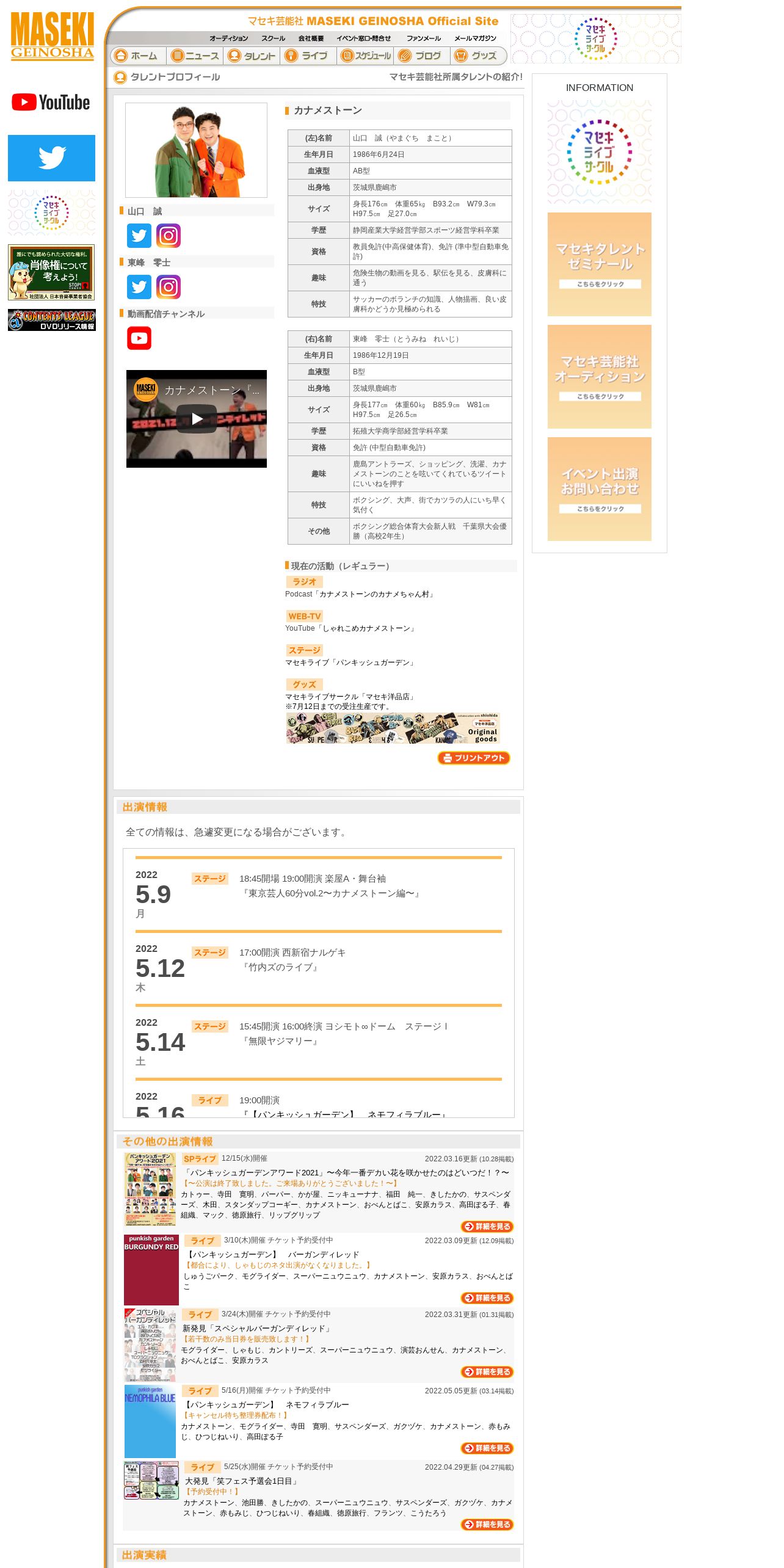Open スケジュール navigation tab
784x1568 pixels.
(x=365, y=56)
